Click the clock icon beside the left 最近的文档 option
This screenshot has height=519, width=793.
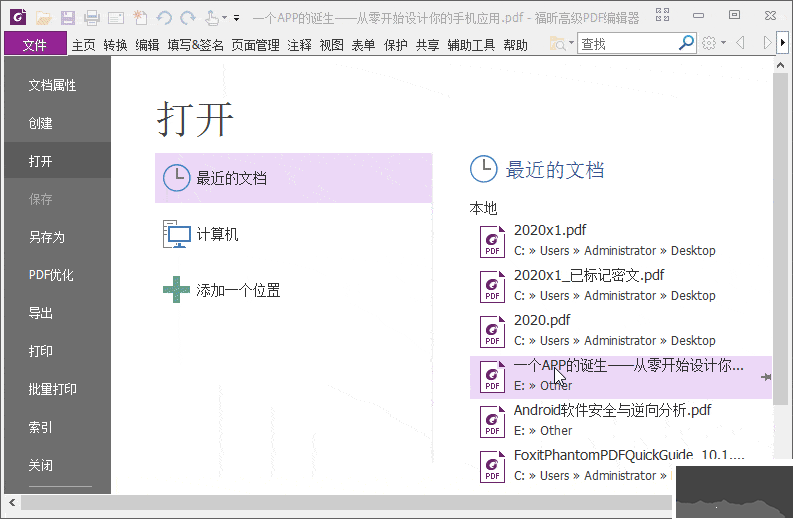pyautogui.click(x=177, y=178)
